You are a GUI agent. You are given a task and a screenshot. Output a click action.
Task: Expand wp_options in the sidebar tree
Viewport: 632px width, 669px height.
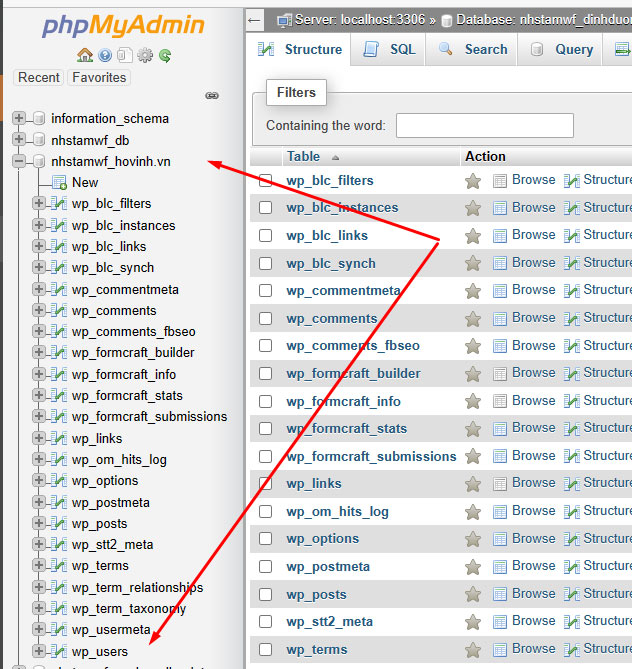coord(39,480)
